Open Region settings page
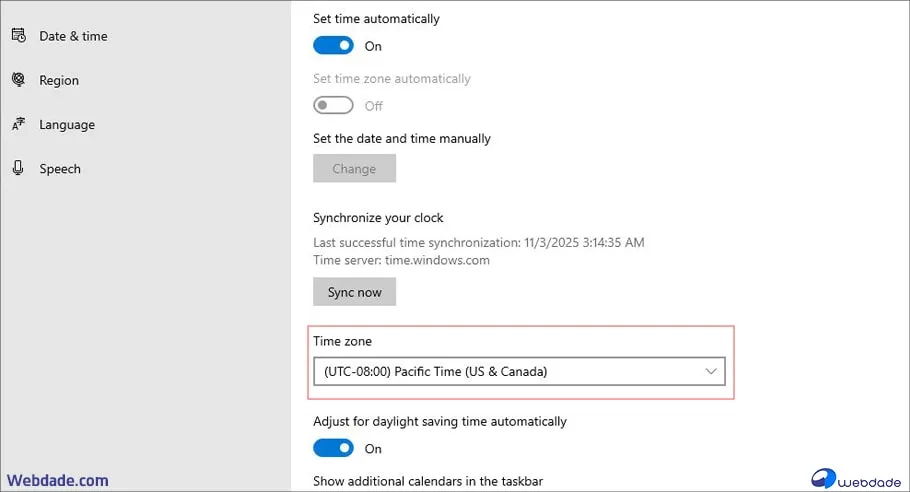This screenshot has height=492, width=910. pos(59,80)
